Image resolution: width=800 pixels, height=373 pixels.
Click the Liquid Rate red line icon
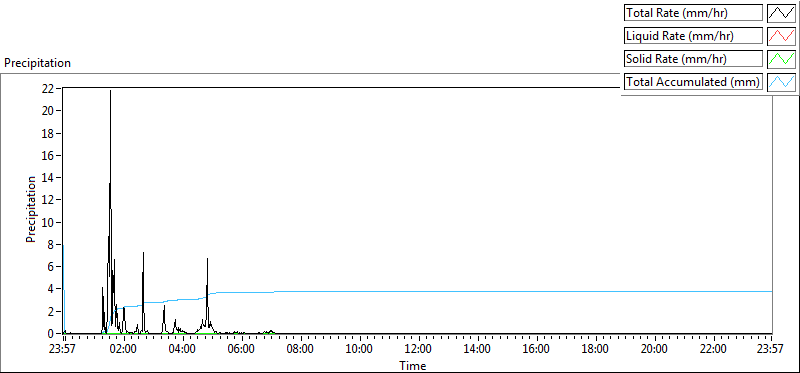pos(782,36)
